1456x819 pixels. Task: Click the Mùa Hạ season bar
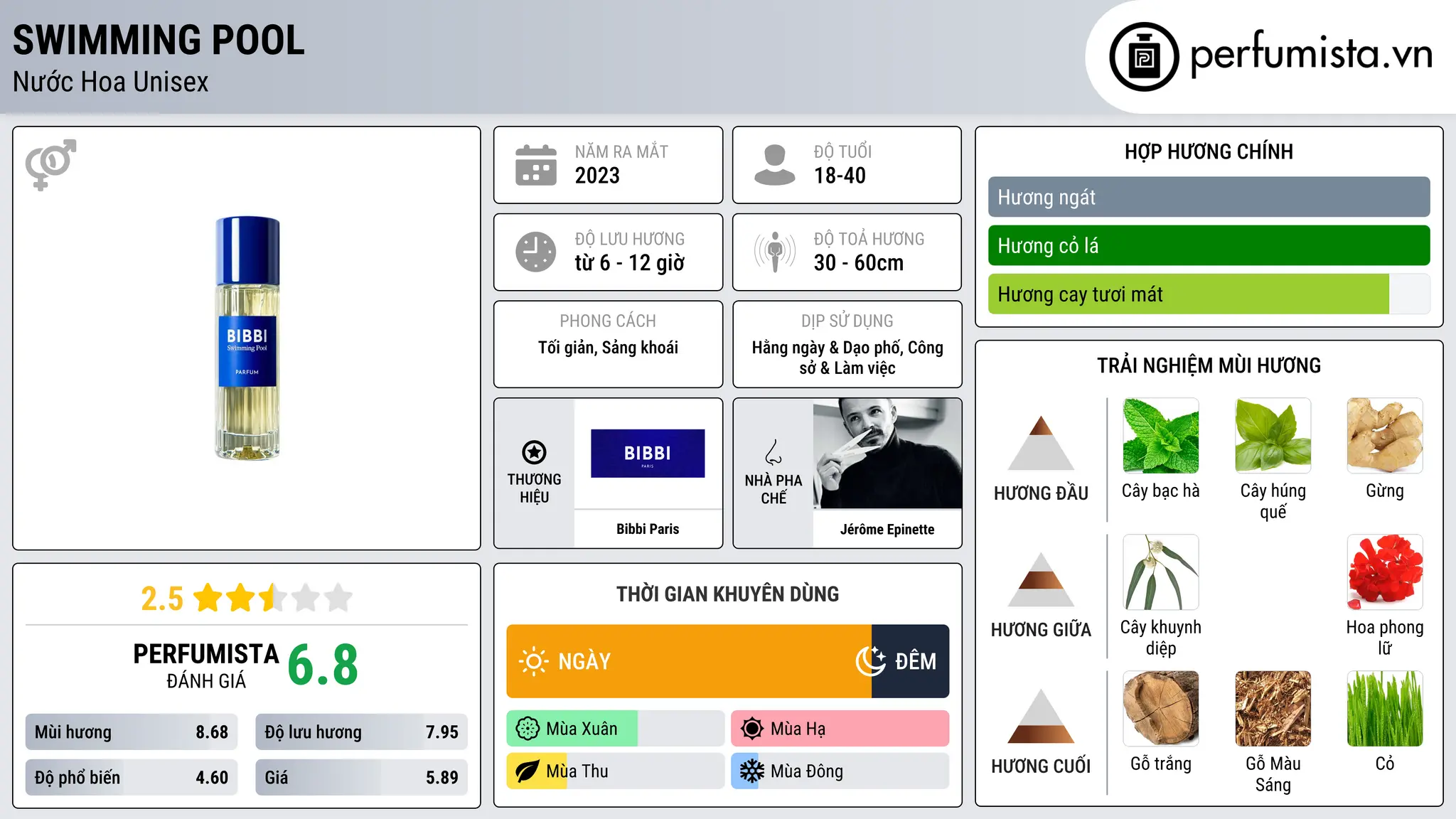pos(840,729)
